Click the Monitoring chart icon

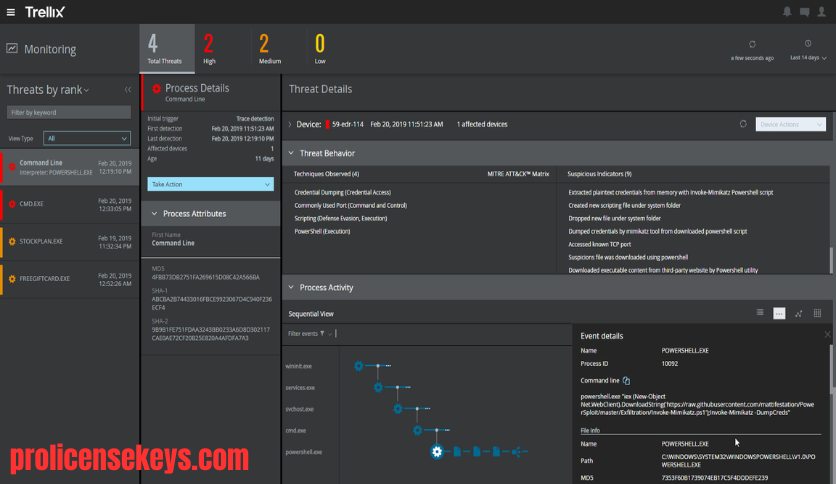tap(12, 49)
